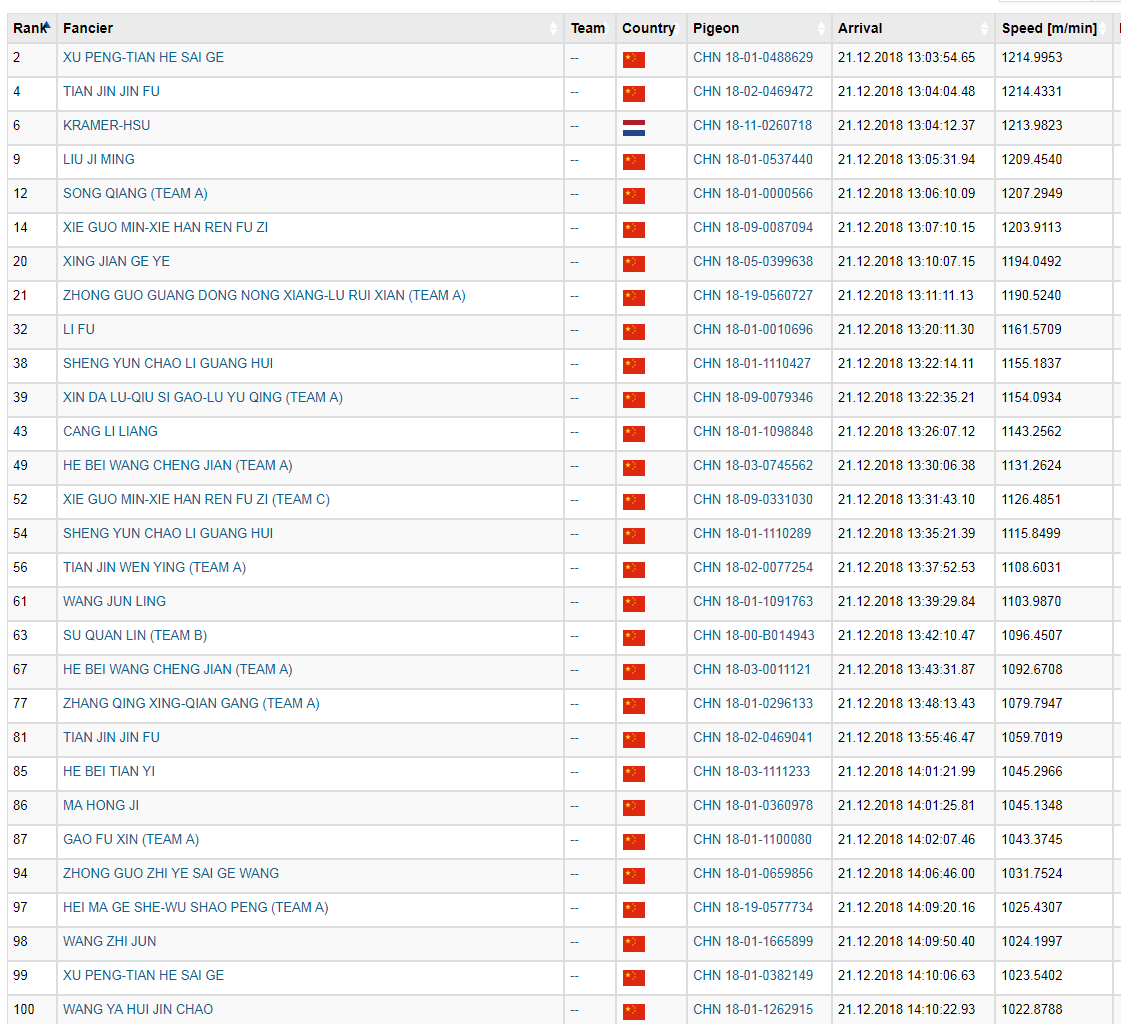This screenshot has height=1024, width=1121.
Task: Open pigeon CHN 18-11-0260718 link
Action: 753,125
